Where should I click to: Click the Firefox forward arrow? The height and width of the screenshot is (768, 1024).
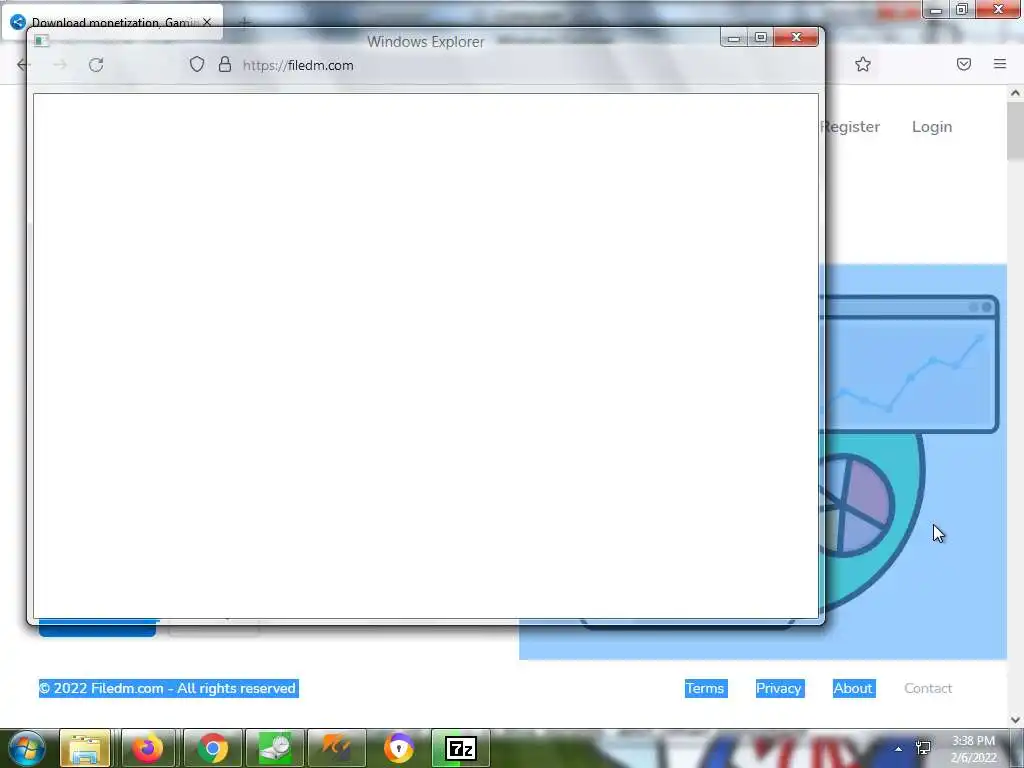tap(60, 65)
